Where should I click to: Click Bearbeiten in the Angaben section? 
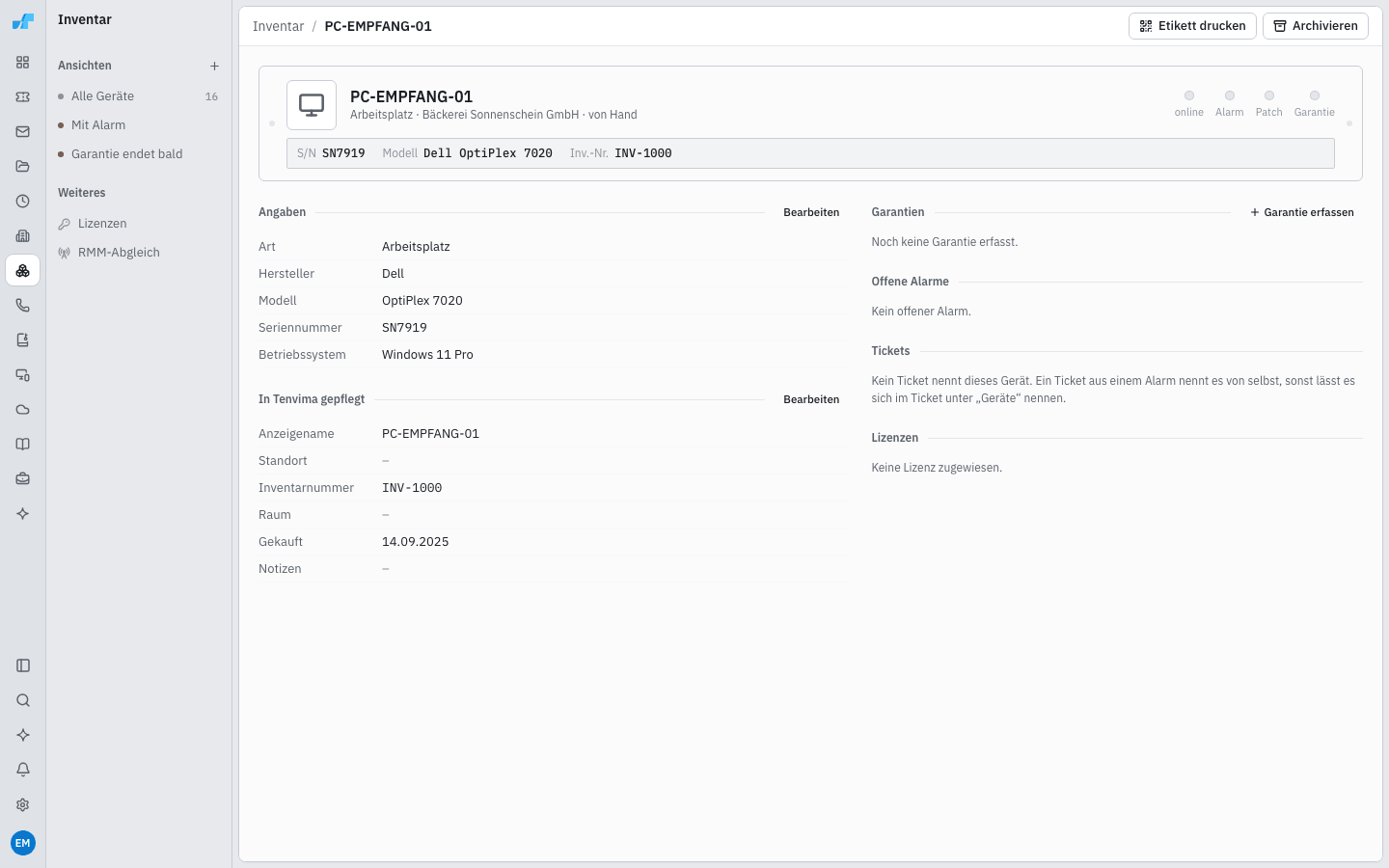(x=811, y=212)
